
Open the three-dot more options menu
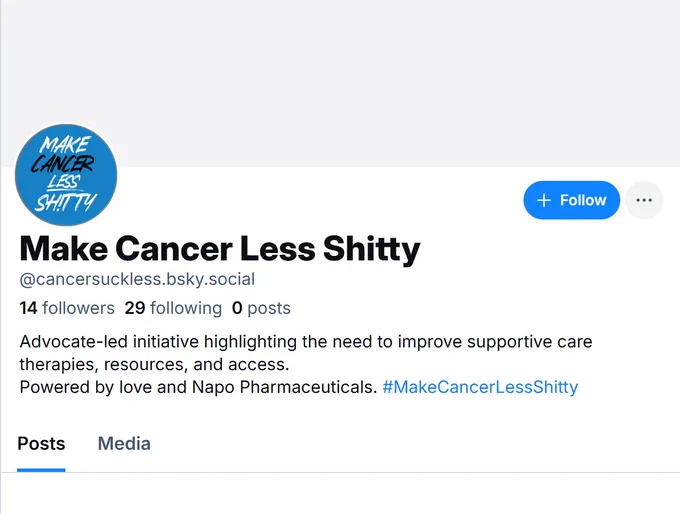[644, 200]
